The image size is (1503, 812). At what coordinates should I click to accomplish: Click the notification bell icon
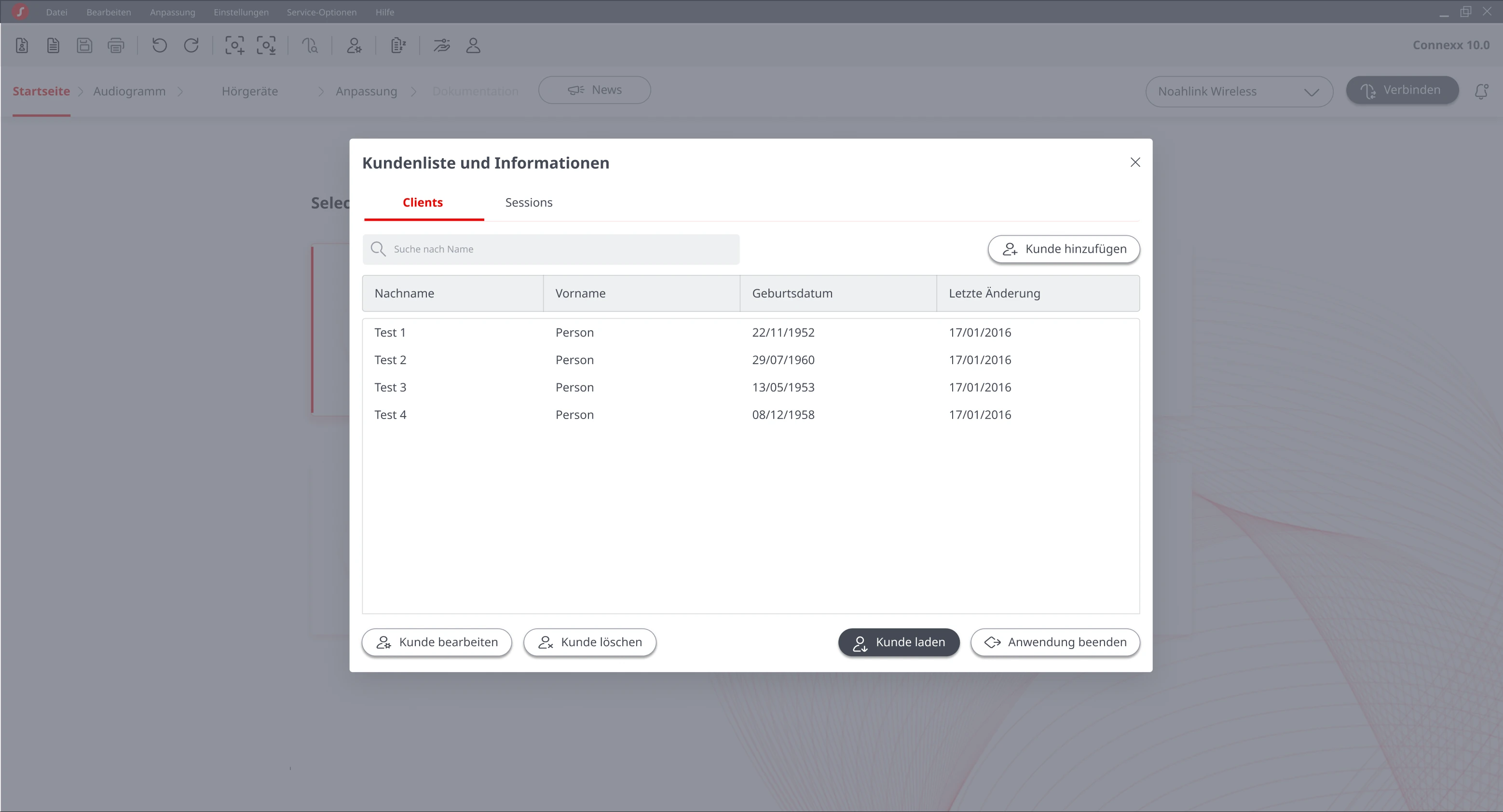pyautogui.click(x=1481, y=91)
